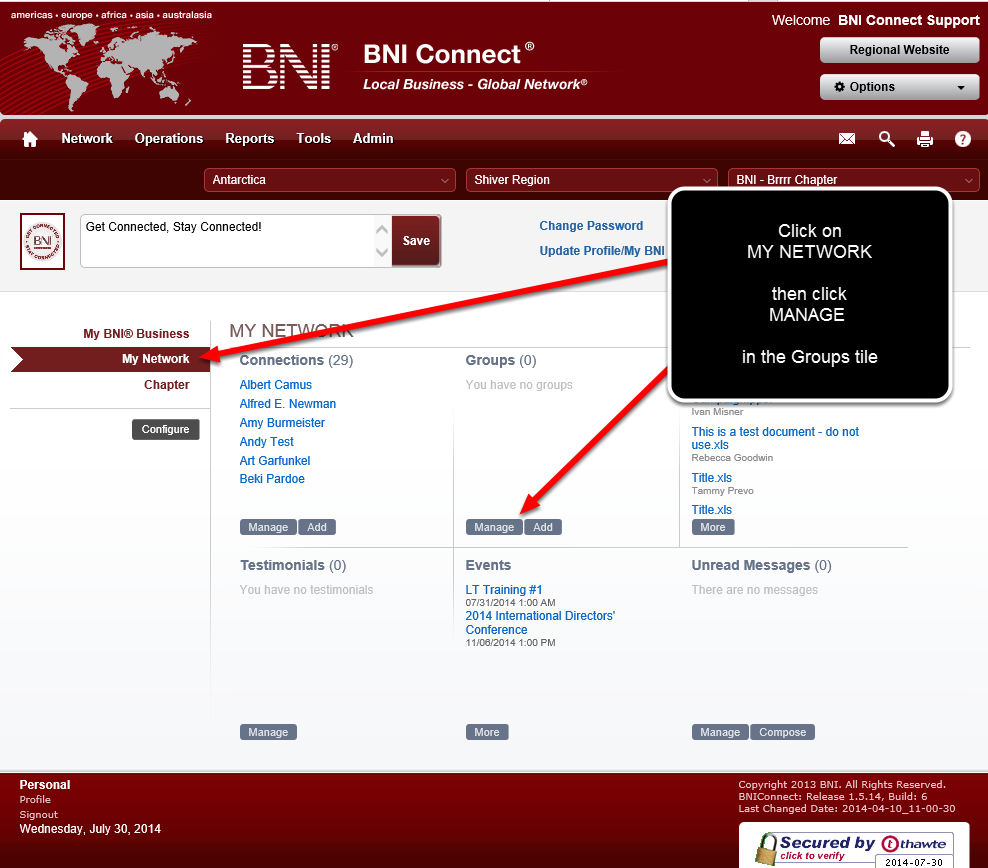
Task: Open the Options gear dropdown
Action: coord(898,87)
